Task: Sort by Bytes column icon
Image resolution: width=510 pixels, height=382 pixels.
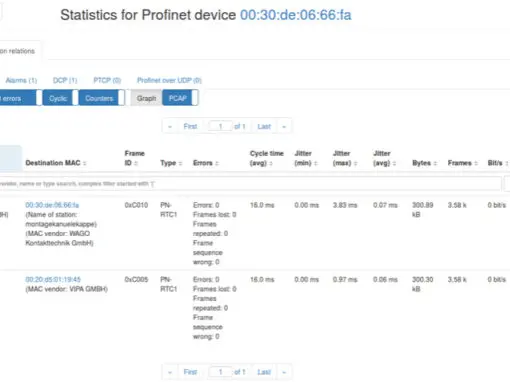Action: [435, 163]
